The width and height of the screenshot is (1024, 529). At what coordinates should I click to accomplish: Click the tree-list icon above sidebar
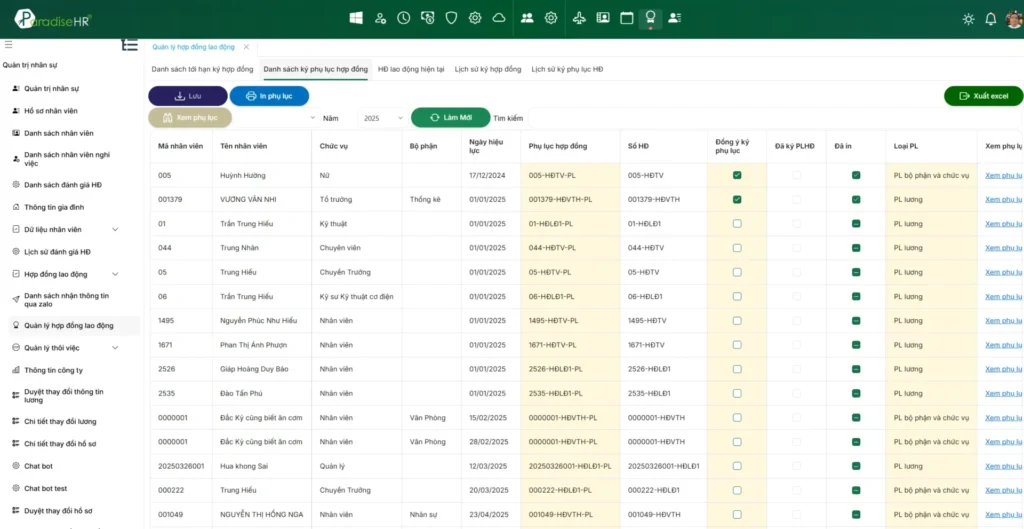(x=129, y=44)
